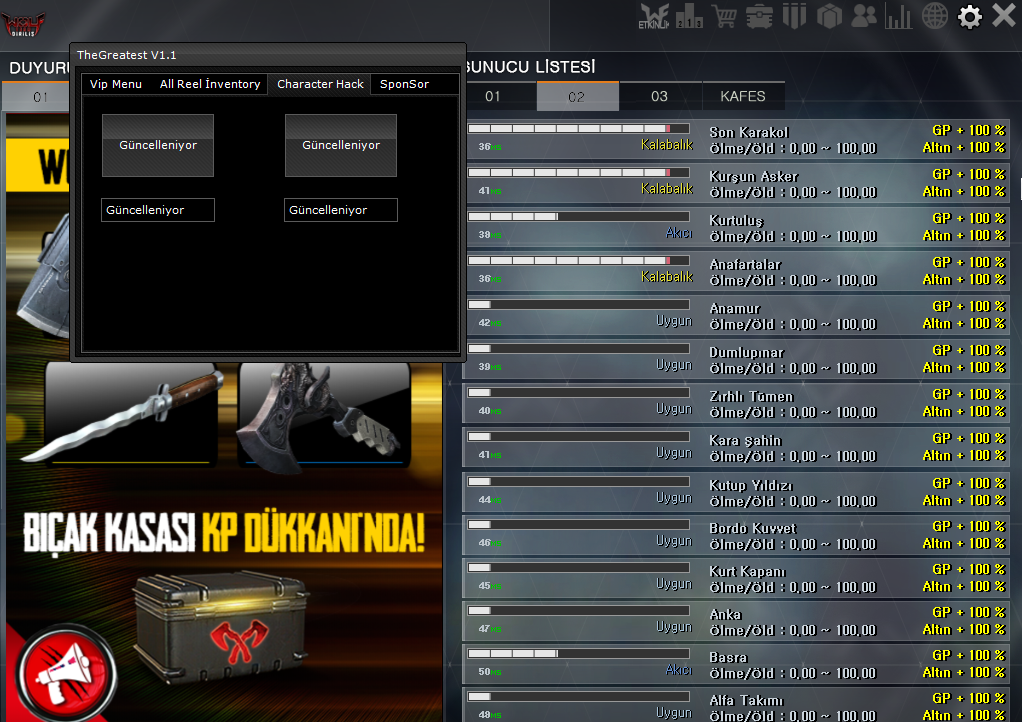
Task: Click Basra population bar
Action: (579, 654)
